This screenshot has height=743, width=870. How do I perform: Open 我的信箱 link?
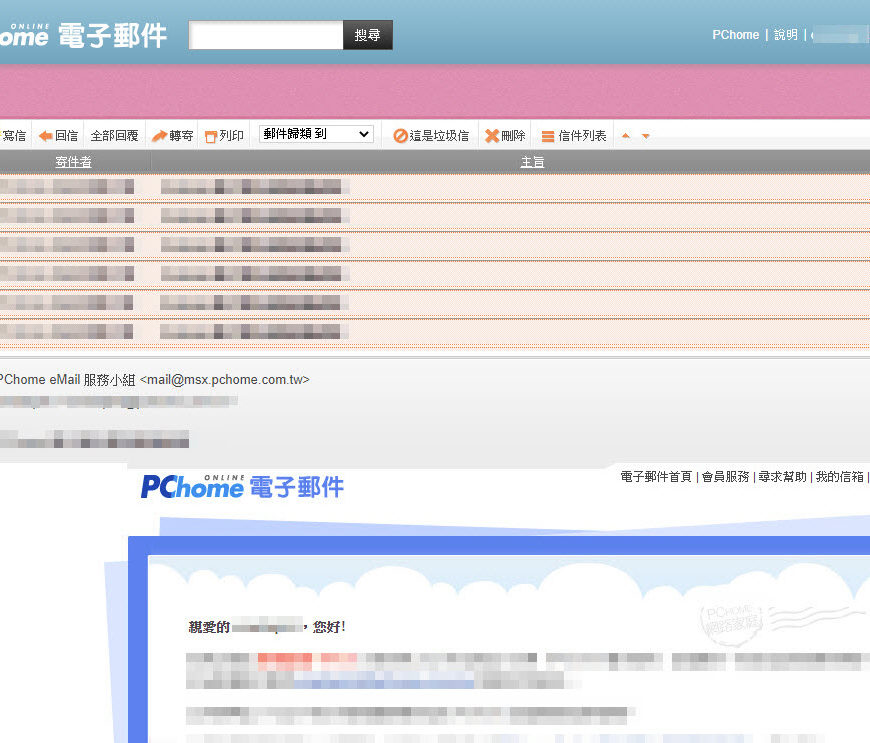click(x=839, y=477)
